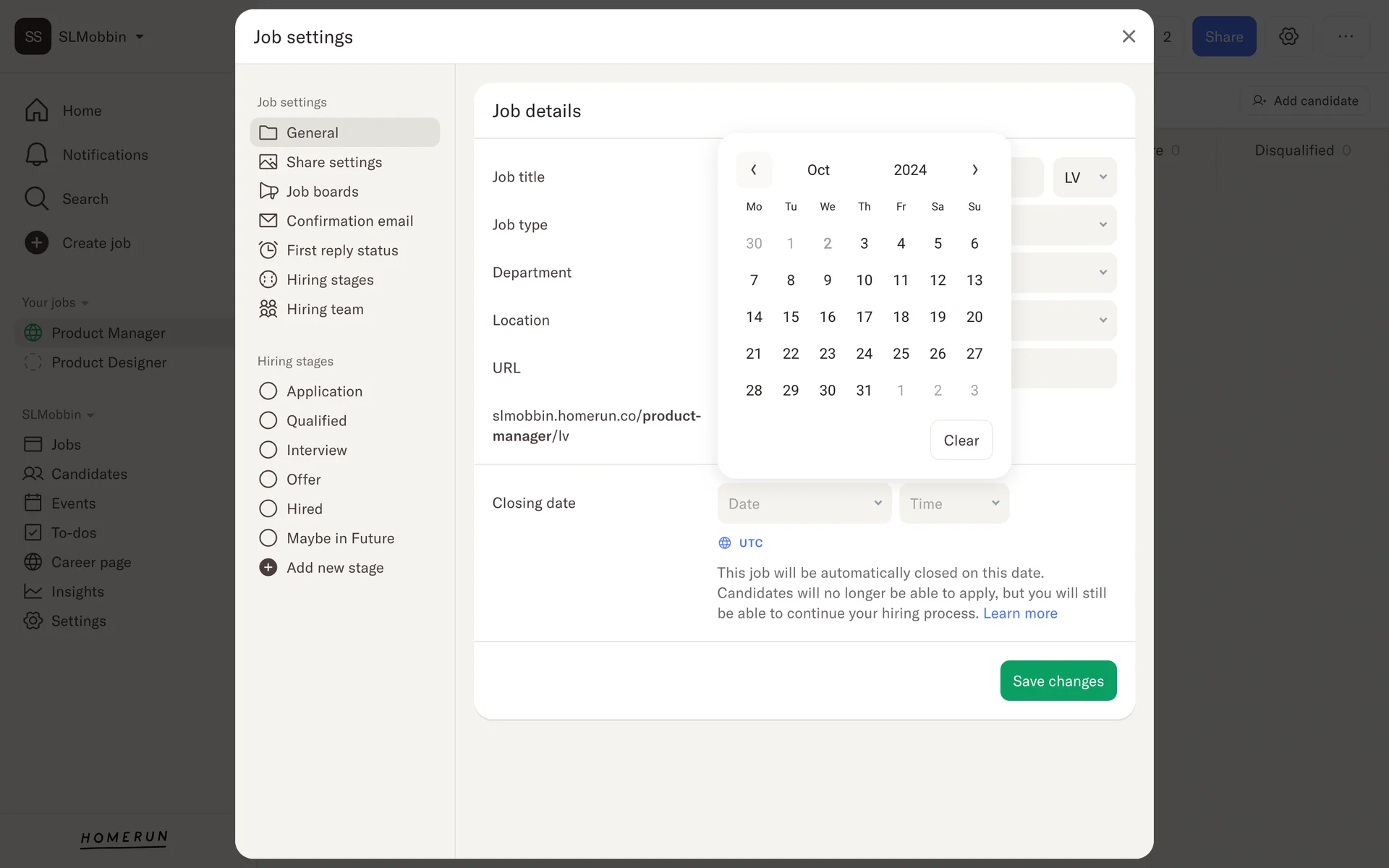Select the Maybe in Future stage circle
The height and width of the screenshot is (868, 1389).
point(268,538)
